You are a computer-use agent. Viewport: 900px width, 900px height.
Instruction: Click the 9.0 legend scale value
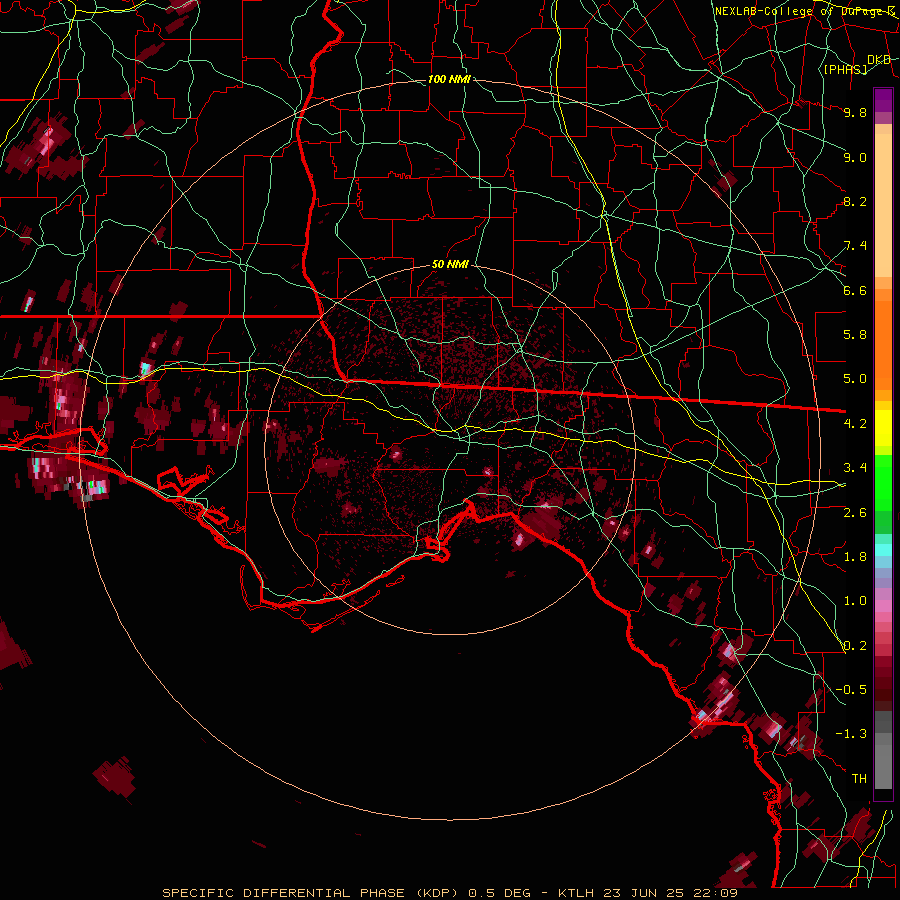(855, 157)
